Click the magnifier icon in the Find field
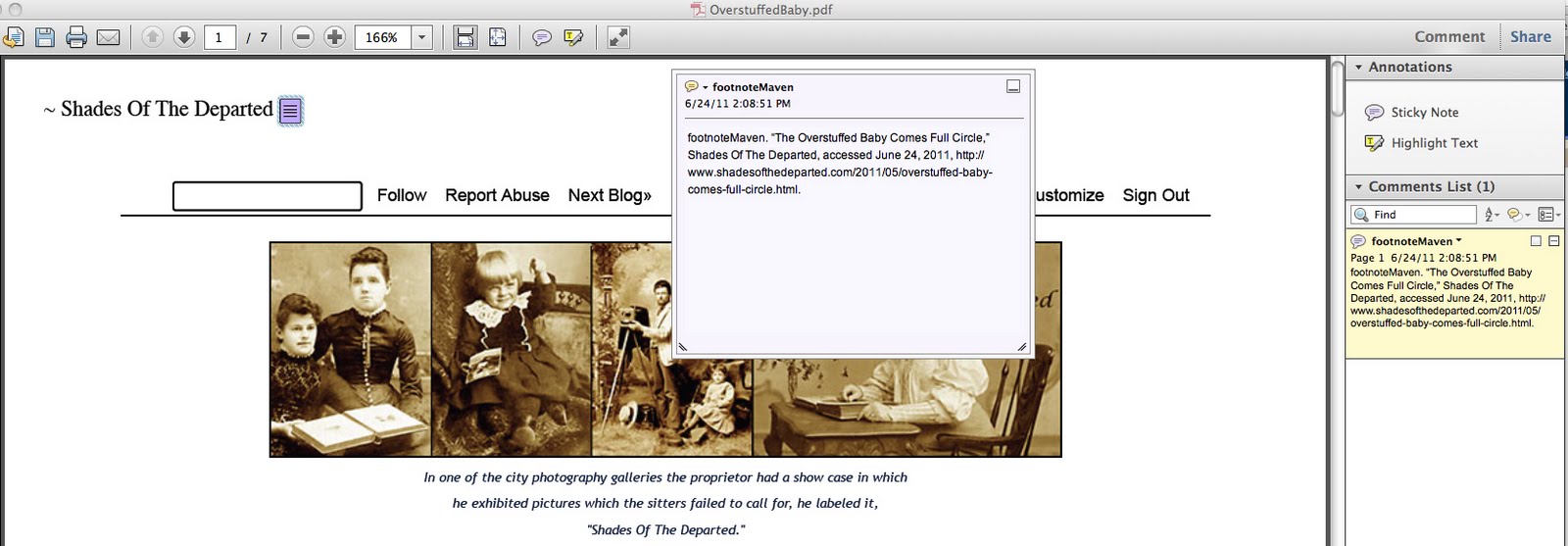The image size is (1568, 546). (1361, 215)
